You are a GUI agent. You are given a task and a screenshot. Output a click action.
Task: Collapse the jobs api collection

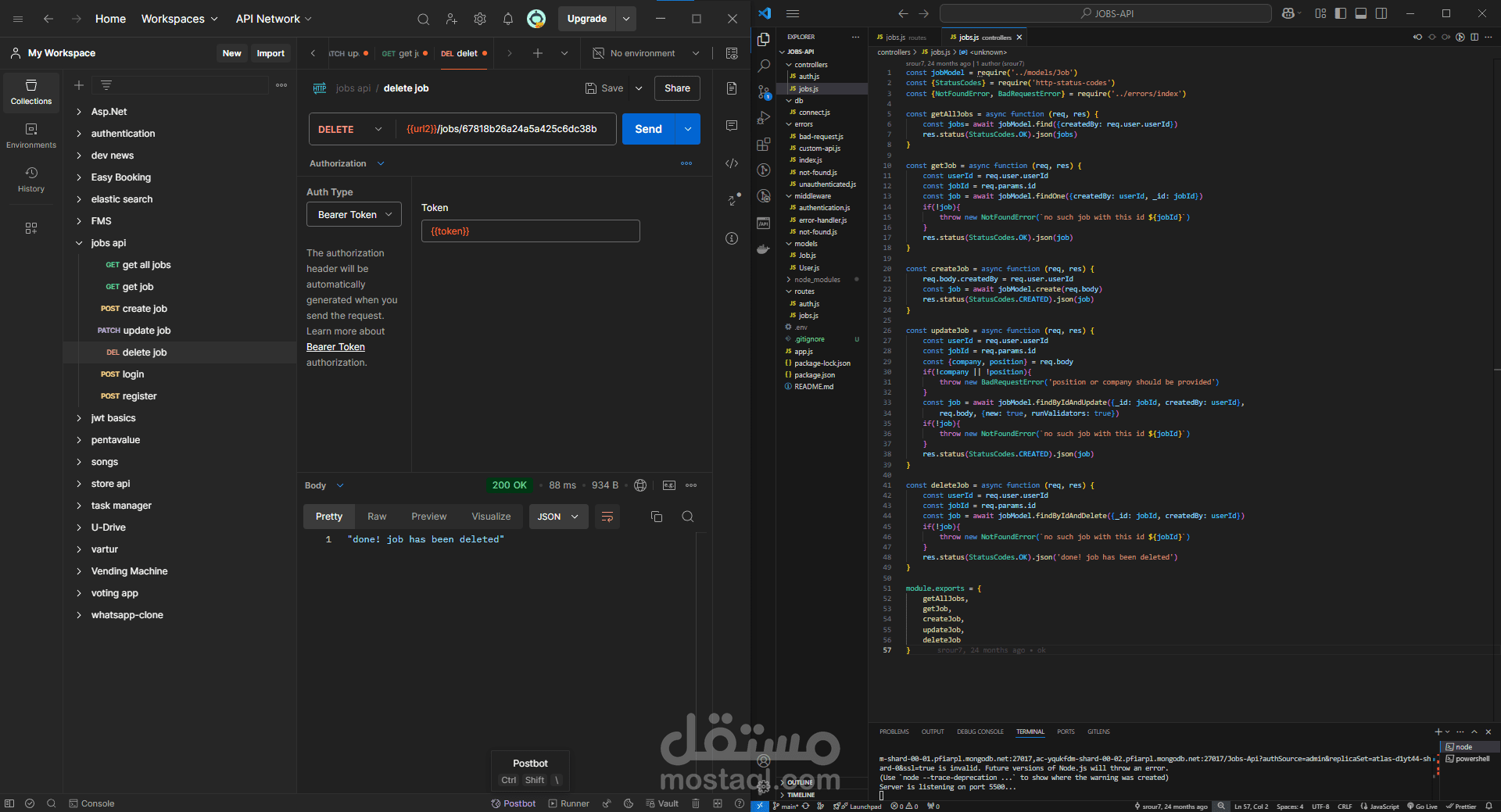79,243
